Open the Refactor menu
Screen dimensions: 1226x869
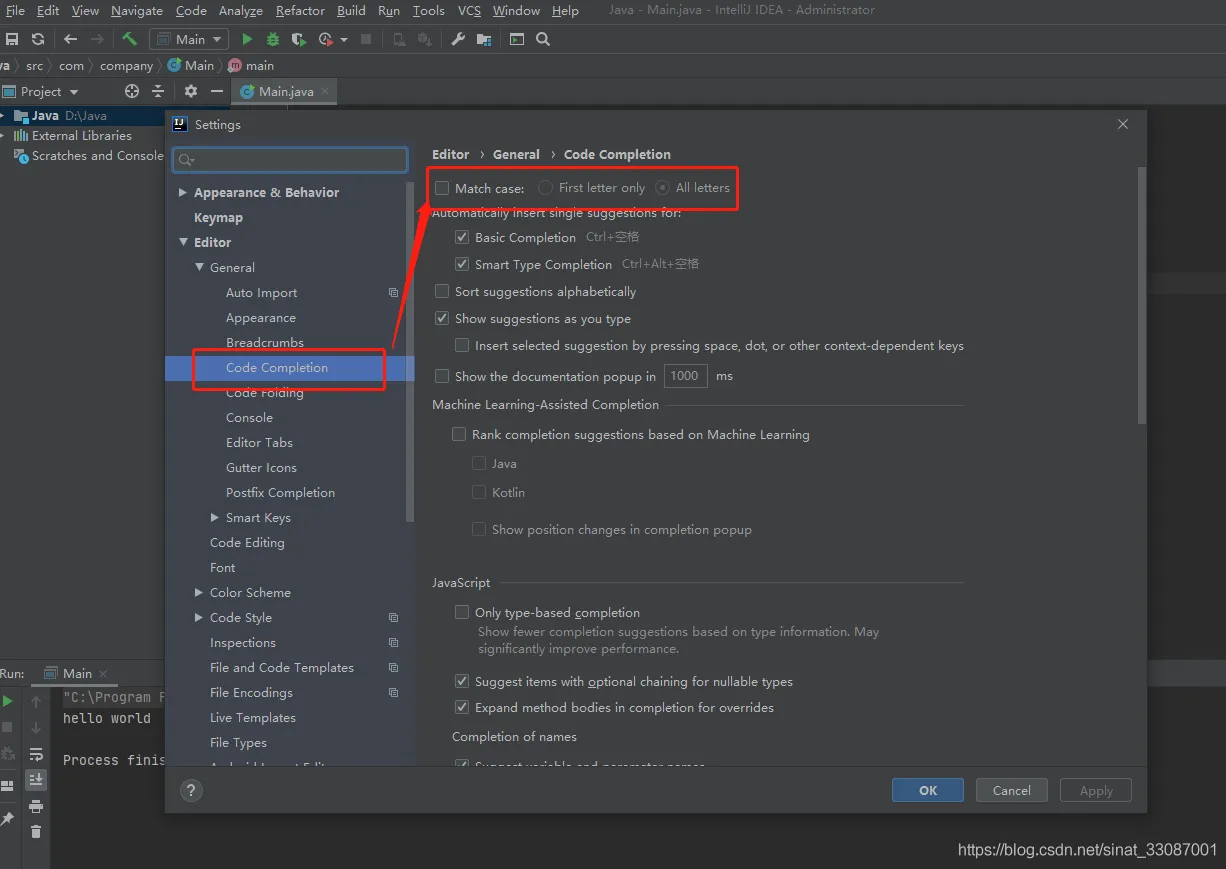(300, 10)
